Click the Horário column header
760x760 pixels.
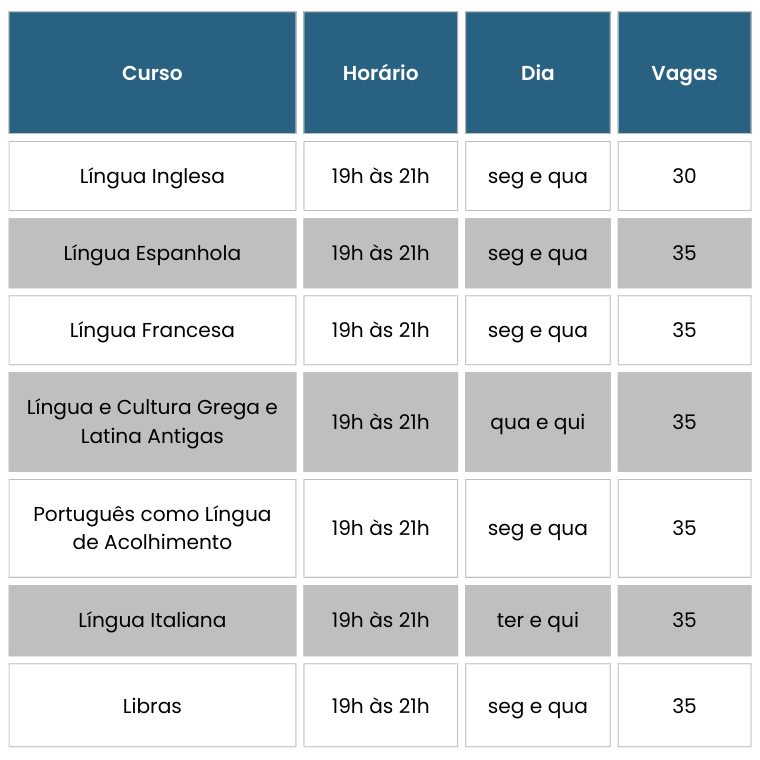pos(380,73)
